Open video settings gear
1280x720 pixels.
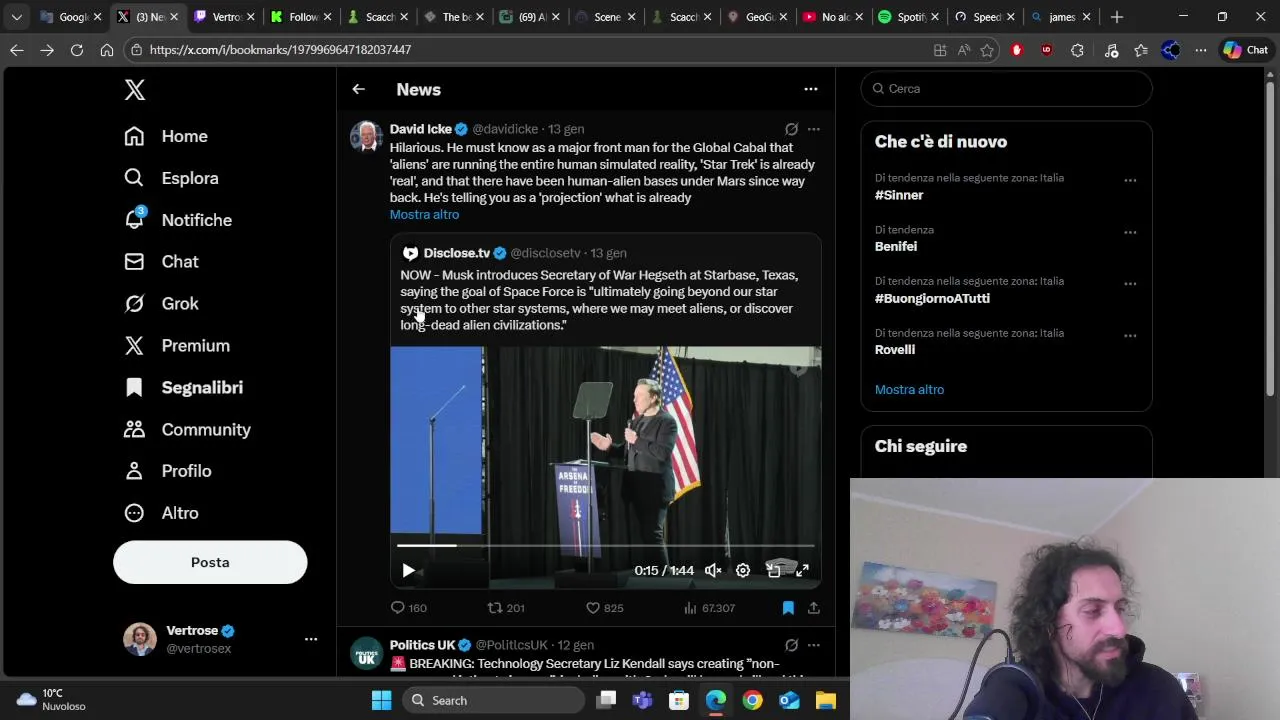(743, 570)
